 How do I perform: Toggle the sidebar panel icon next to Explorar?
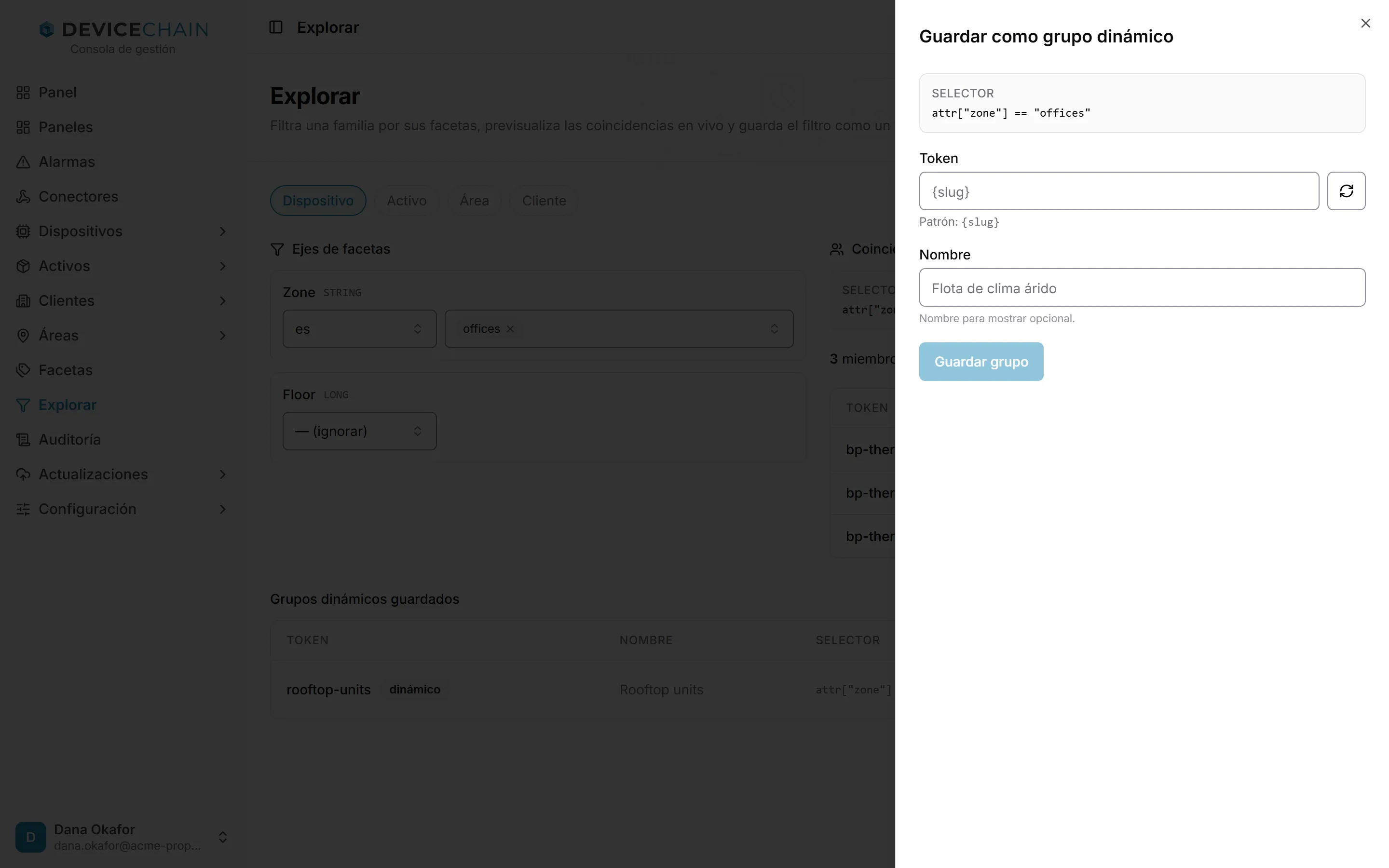[x=276, y=27]
